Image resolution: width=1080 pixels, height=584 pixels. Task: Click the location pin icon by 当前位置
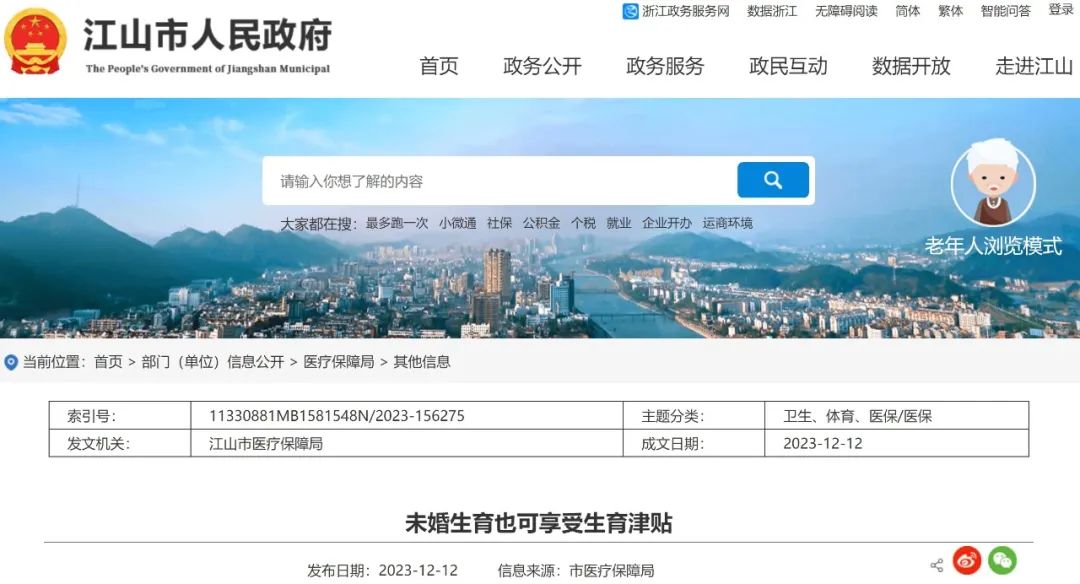[11, 362]
